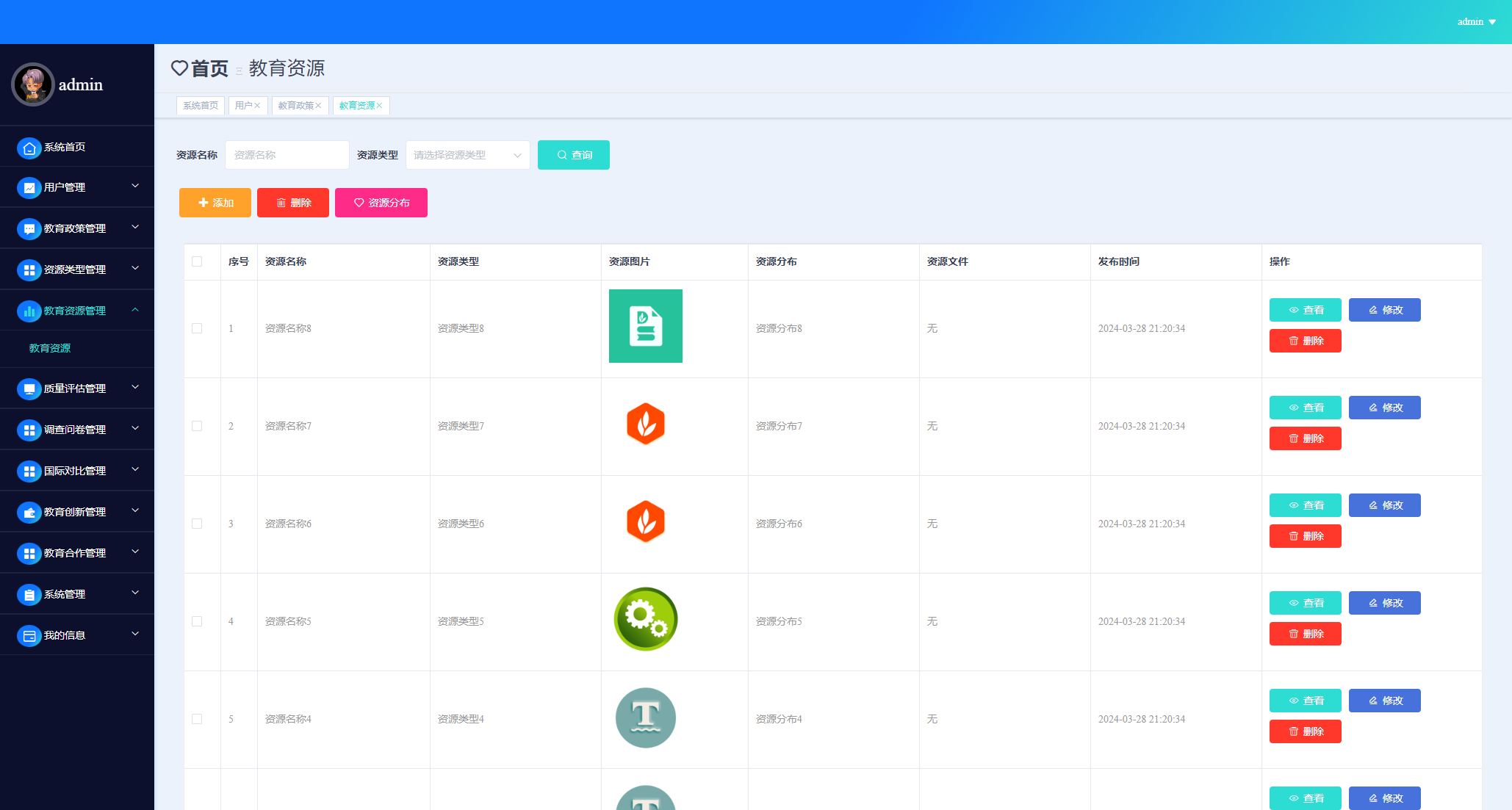
Task: Toggle the select-all checkbox in table header
Action: [x=197, y=261]
